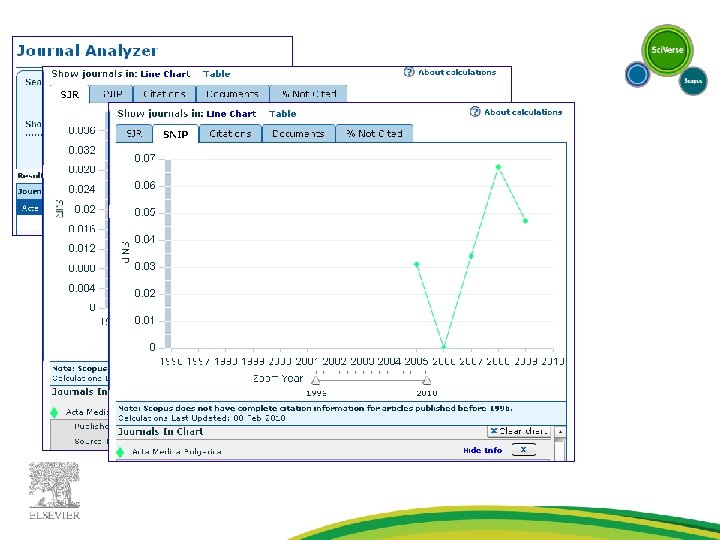Click right Zoom Year slider handle at 2010
The image size is (720, 540).
click(x=427, y=380)
